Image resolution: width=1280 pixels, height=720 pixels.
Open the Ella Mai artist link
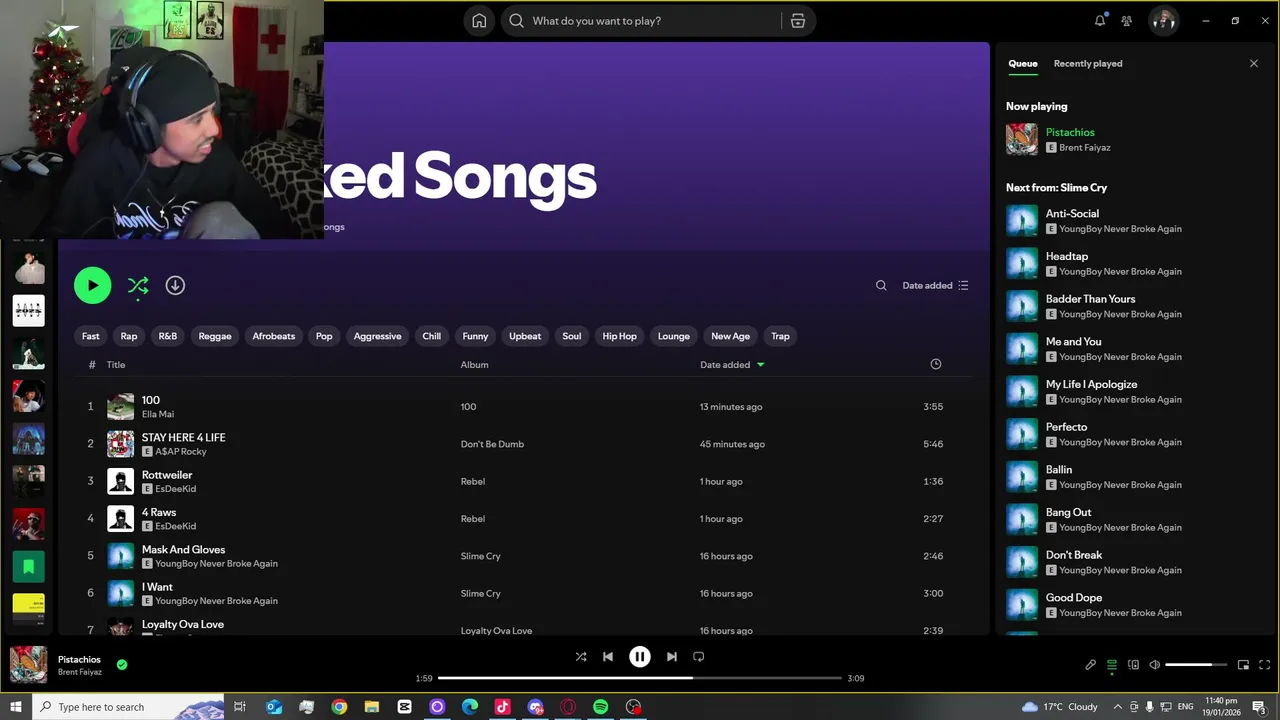pos(158,414)
